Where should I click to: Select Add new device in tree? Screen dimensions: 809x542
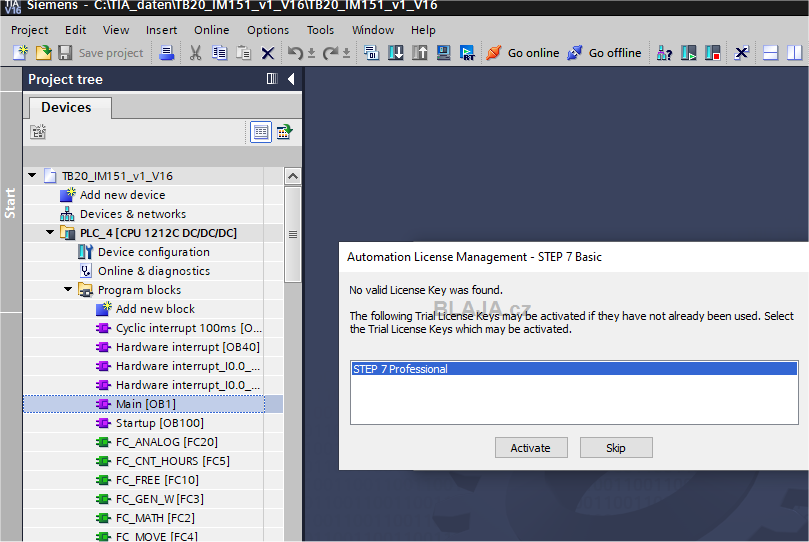click(x=122, y=195)
